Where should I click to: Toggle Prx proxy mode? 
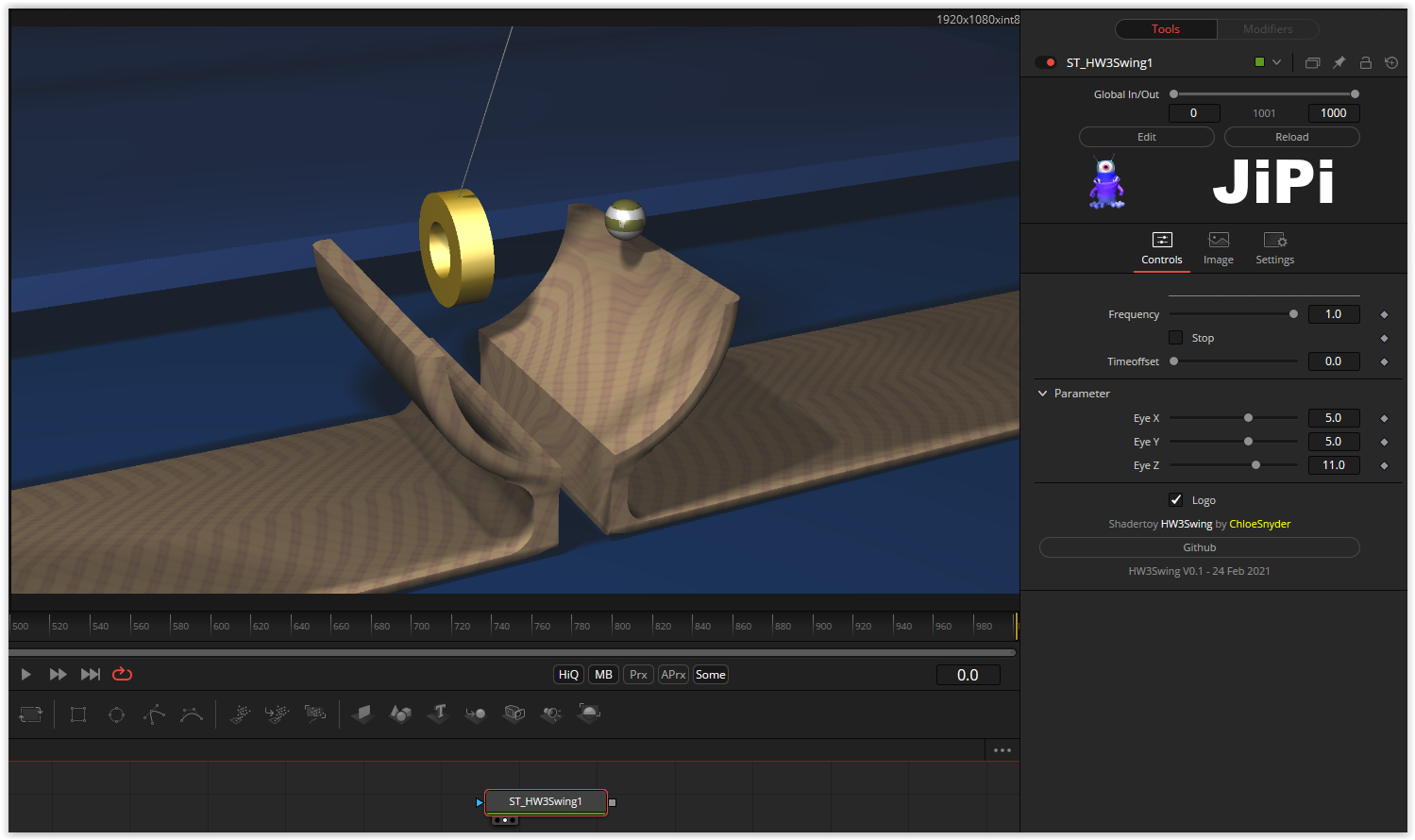click(x=639, y=675)
